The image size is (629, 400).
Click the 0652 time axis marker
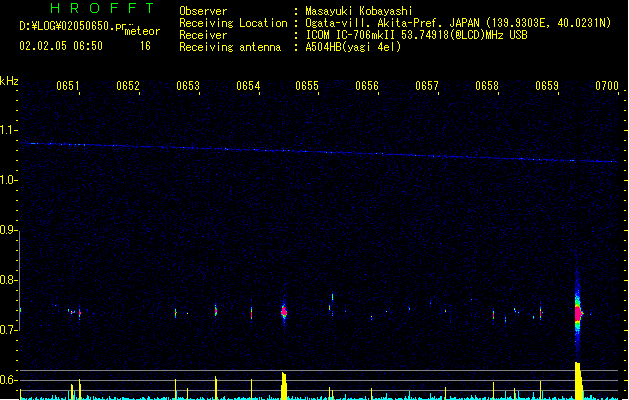click(x=128, y=86)
